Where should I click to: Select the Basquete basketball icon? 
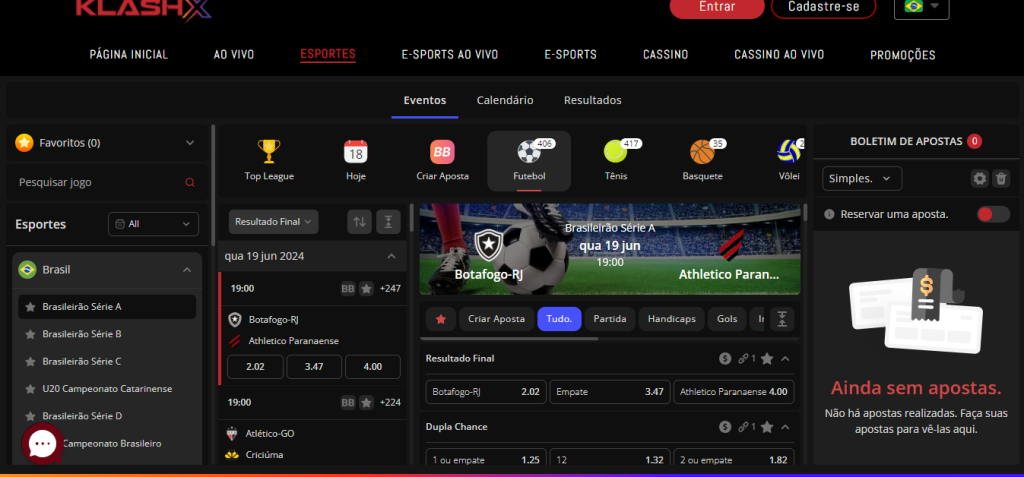pyautogui.click(x=702, y=152)
